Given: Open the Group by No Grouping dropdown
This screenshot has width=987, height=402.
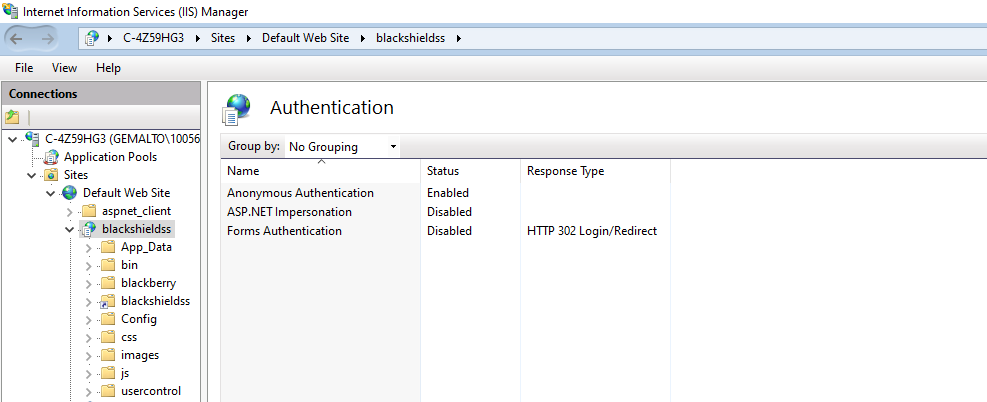Looking at the screenshot, I should point(342,147).
